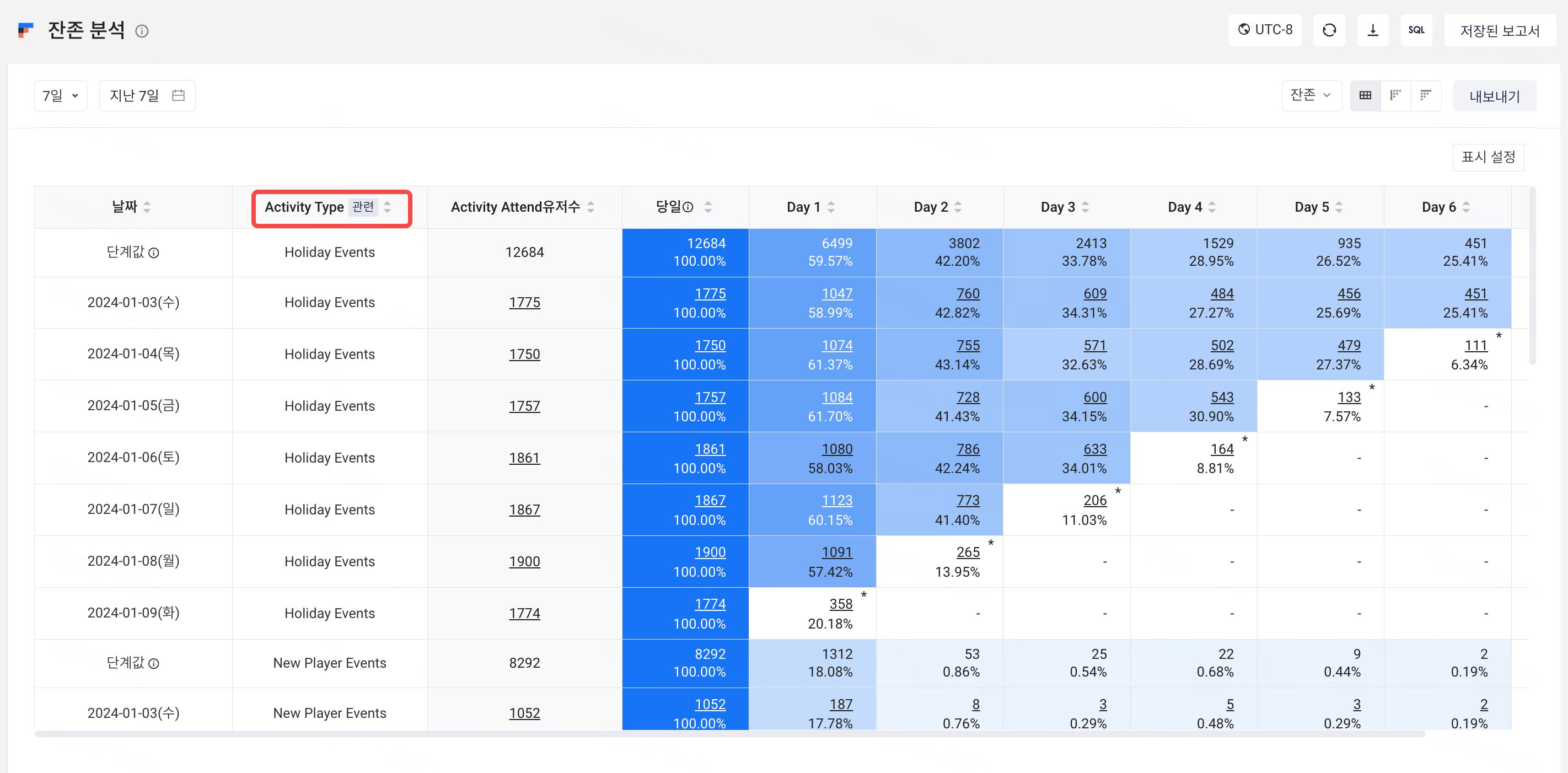Open user count 1900 in Activity Attend column

[x=524, y=561]
